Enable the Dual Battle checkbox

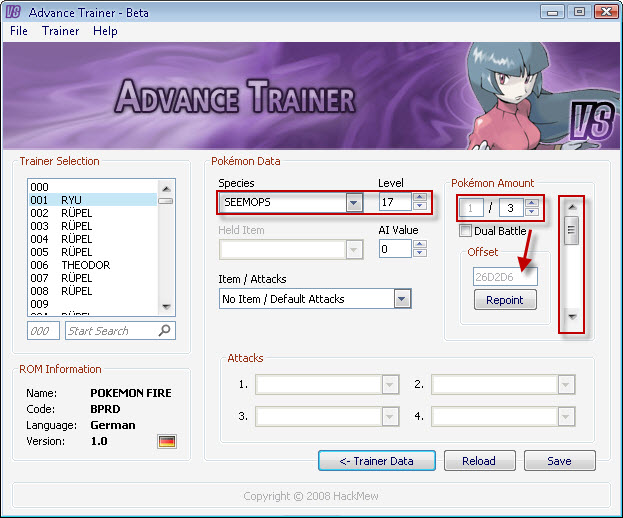465,231
